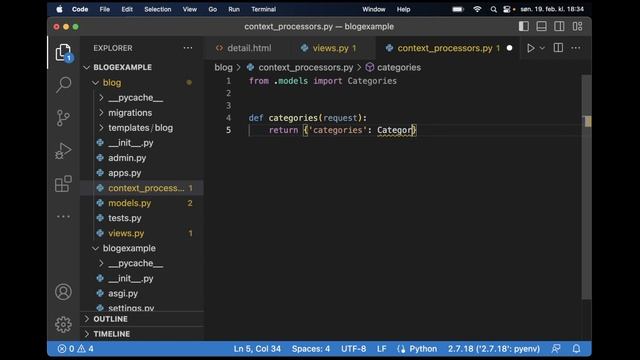Viewport: 640px width, 360px height.
Task: Open the File menu
Action: click(x=104, y=9)
